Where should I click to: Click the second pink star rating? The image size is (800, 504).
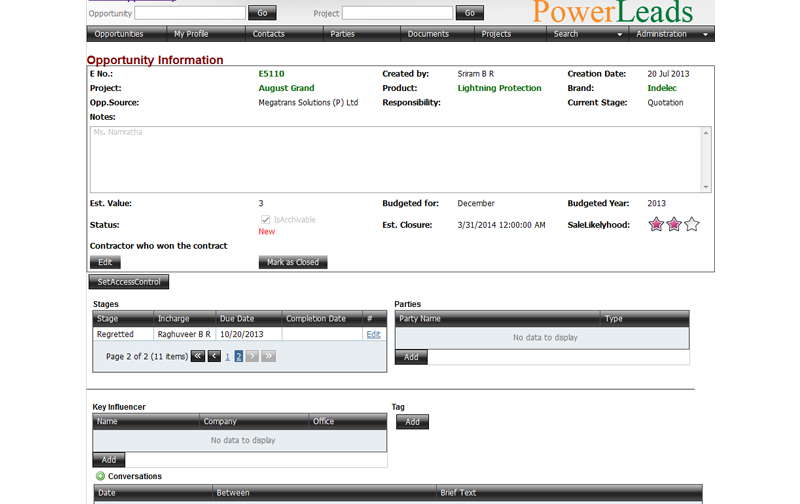[674, 224]
